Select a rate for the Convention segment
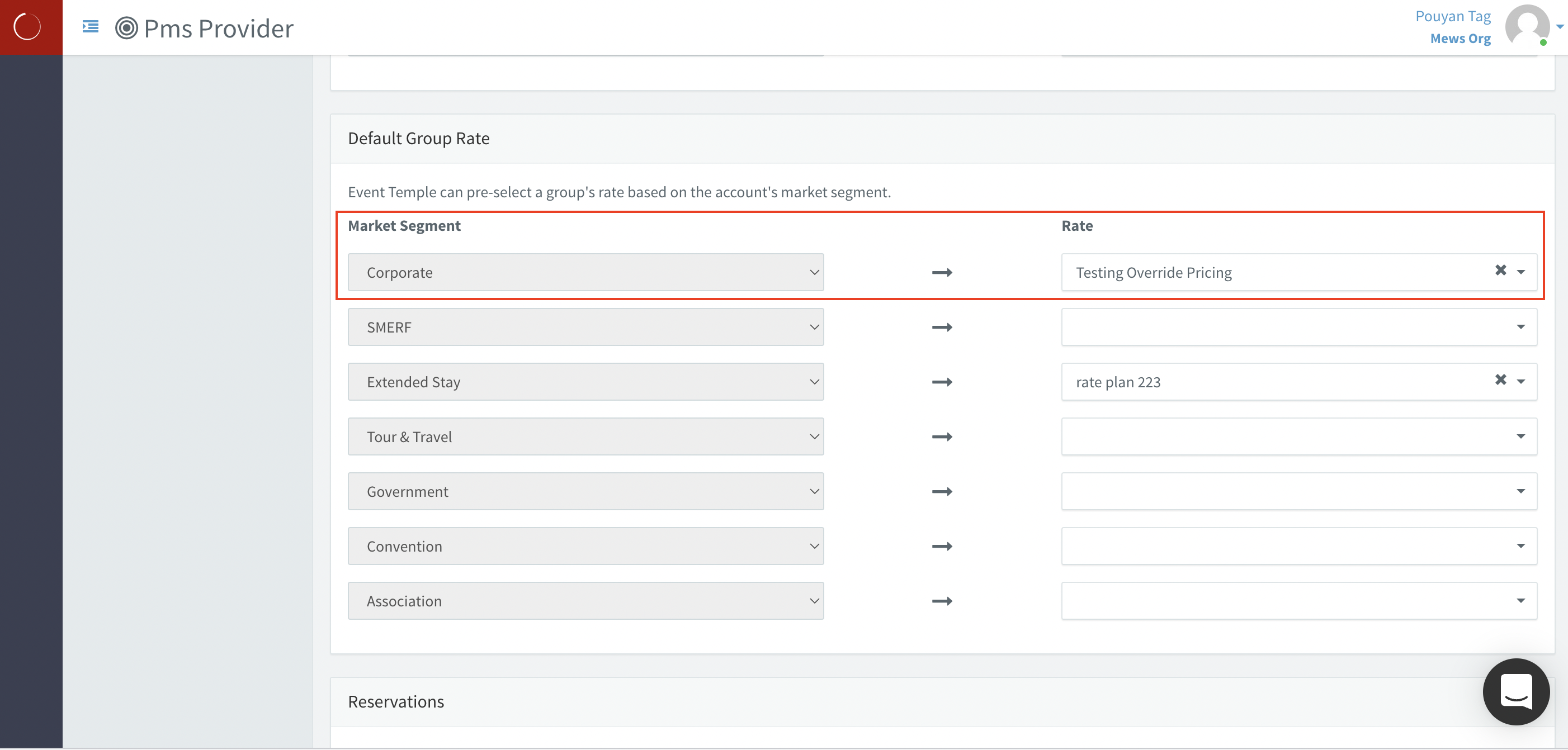1568x750 pixels. pyautogui.click(x=1299, y=545)
